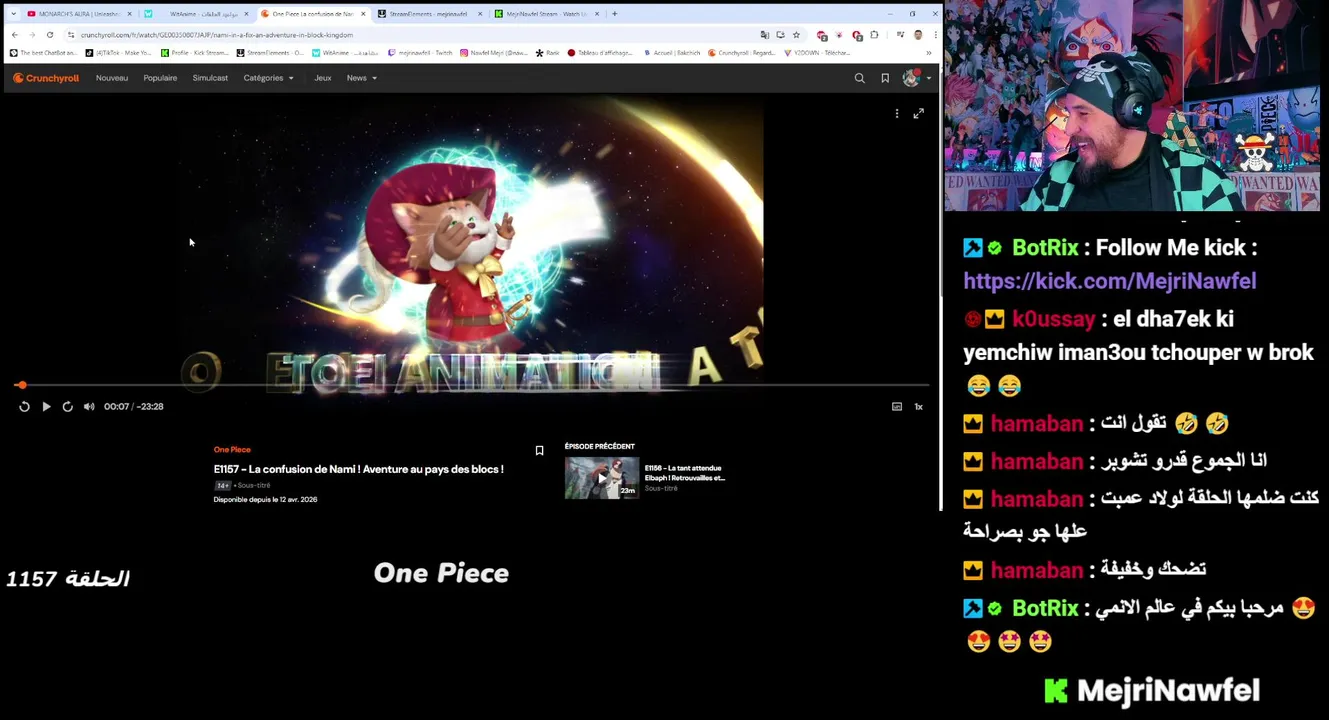The height and width of the screenshot is (720, 1329).
Task: Mute the video player volume
Action: point(89,406)
